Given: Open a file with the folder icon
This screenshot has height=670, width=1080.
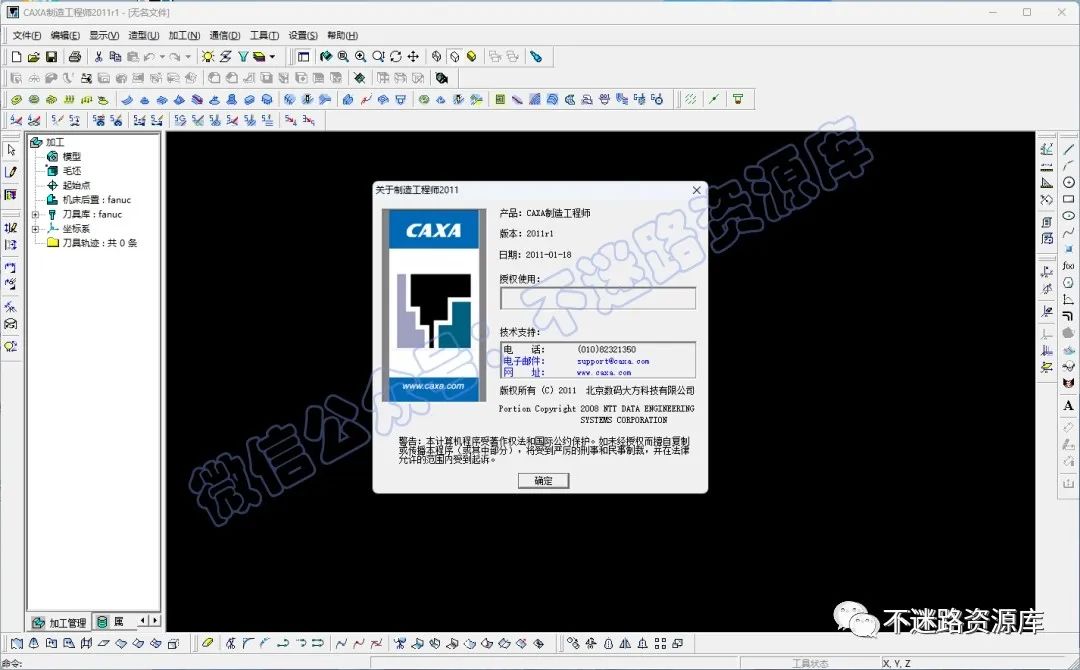Looking at the screenshot, I should tap(34, 56).
